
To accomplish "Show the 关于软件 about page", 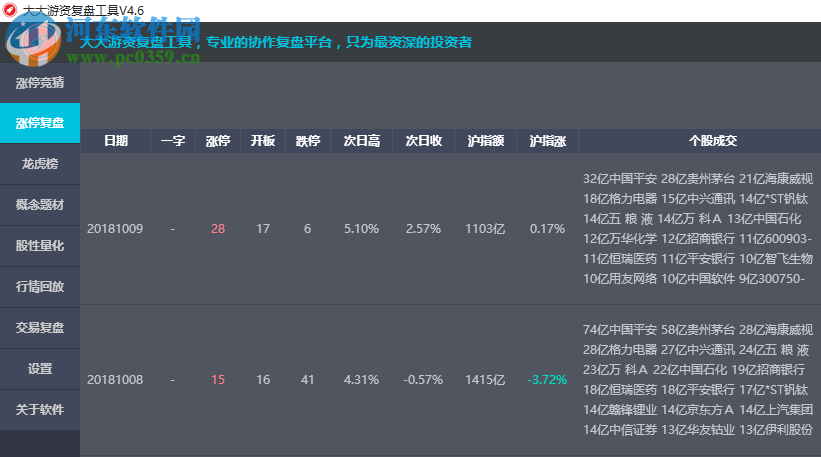I will (x=40, y=410).
